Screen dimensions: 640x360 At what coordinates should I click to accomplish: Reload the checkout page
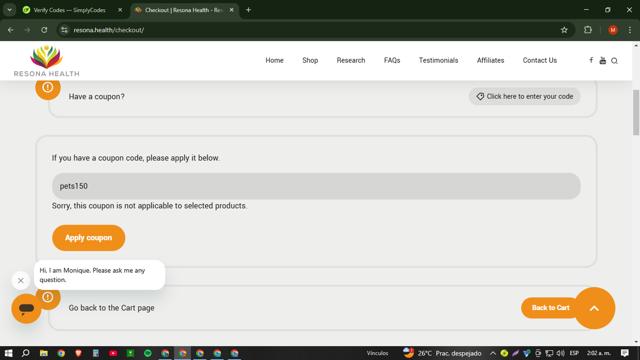[x=44, y=30]
